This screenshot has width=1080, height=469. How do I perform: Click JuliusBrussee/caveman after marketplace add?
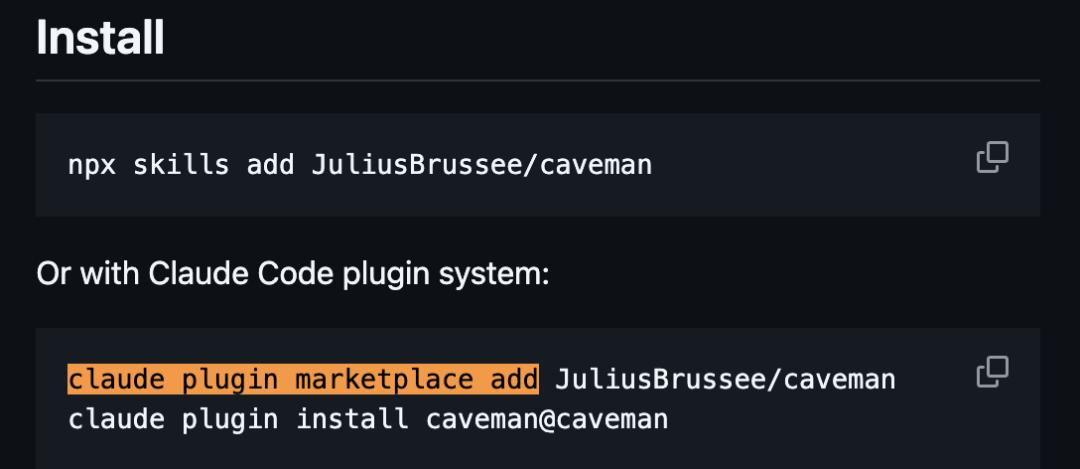pos(725,380)
